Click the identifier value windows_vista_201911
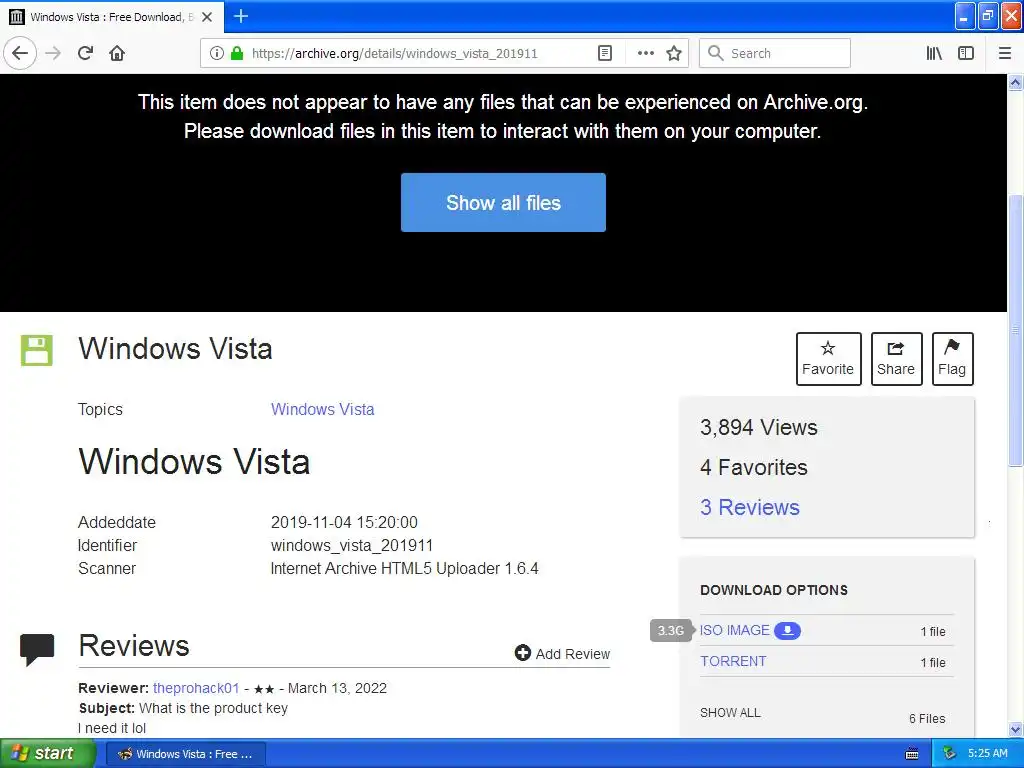Screen dimensions: 1024x768 pos(352,545)
